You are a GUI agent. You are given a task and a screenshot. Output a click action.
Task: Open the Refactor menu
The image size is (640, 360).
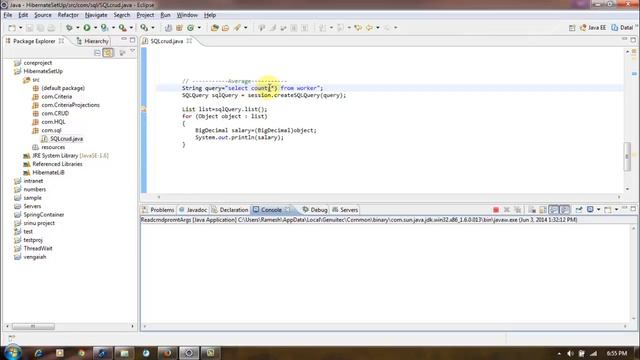(x=68, y=15)
